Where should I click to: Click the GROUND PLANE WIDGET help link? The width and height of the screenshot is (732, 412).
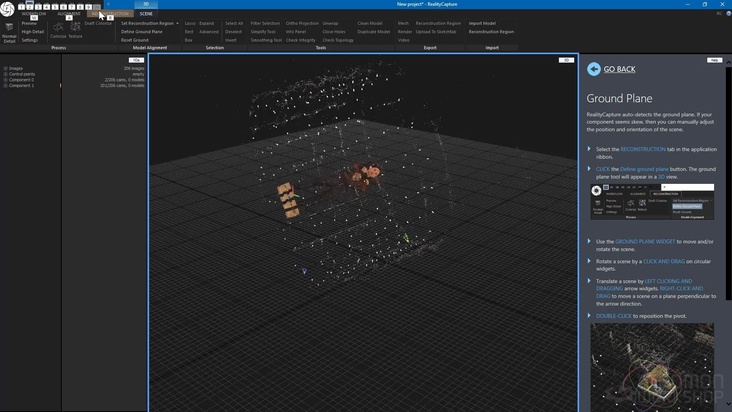pyautogui.click(x=645, y=241)
